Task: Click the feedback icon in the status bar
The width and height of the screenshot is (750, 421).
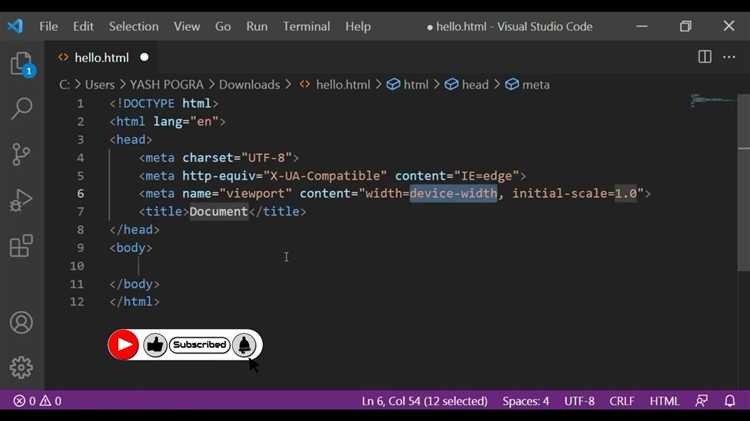Action: tap(702, 401)
